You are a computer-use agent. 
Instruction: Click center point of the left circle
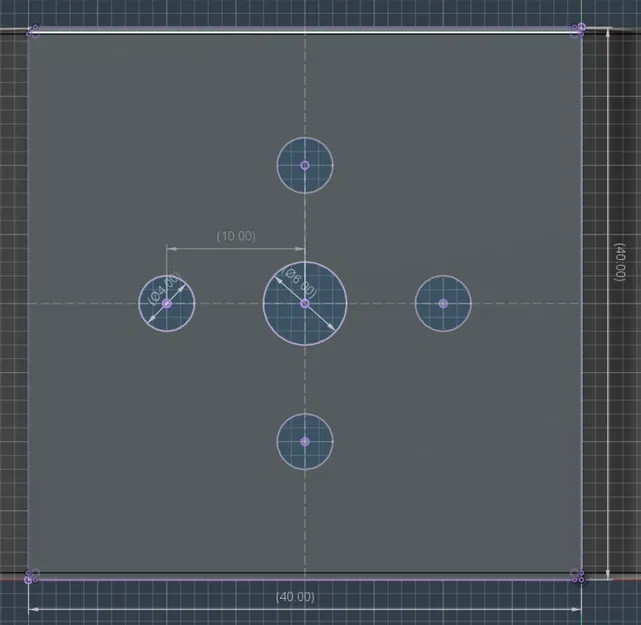(x=167, y=303)
